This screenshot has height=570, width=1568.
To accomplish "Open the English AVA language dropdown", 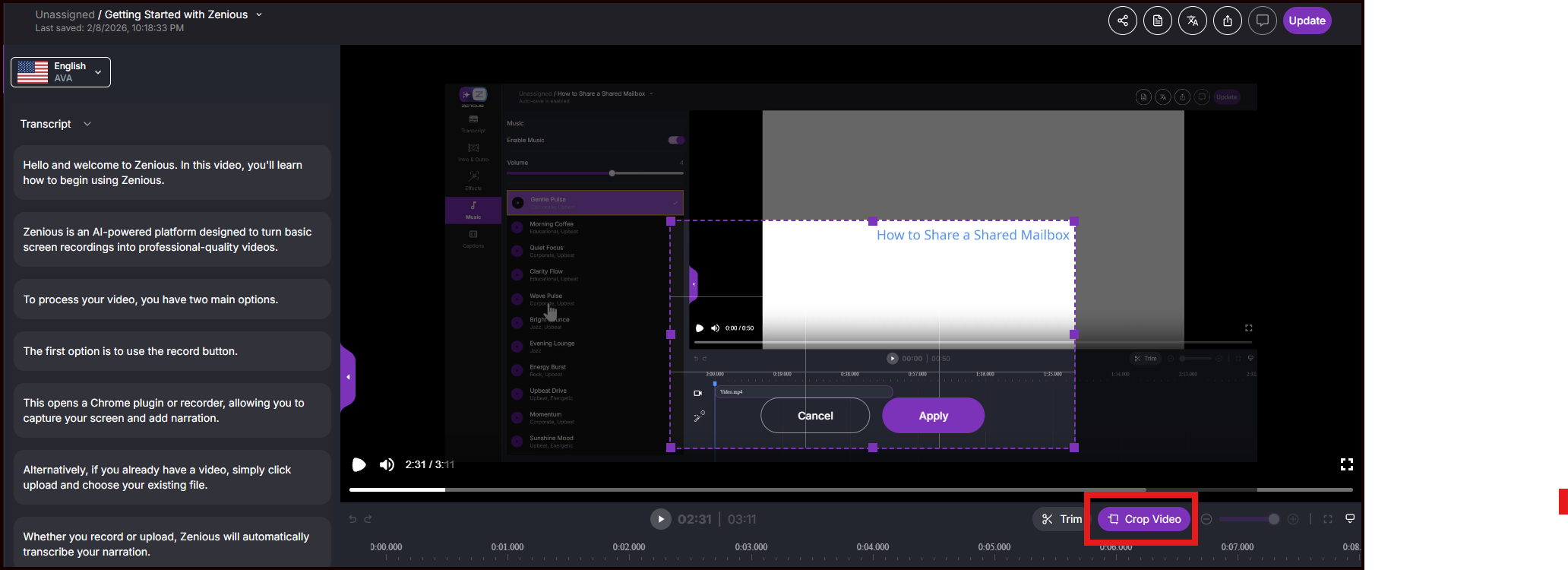I will tap(61, 72).
